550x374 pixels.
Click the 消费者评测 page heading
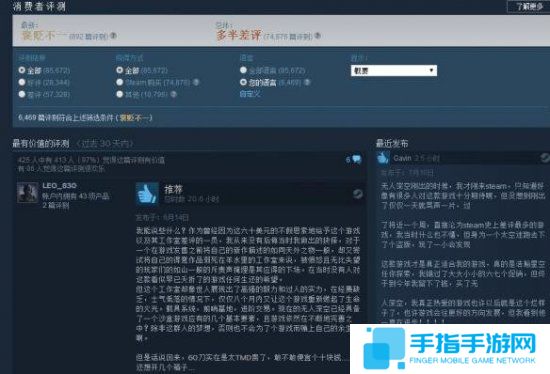39,6
